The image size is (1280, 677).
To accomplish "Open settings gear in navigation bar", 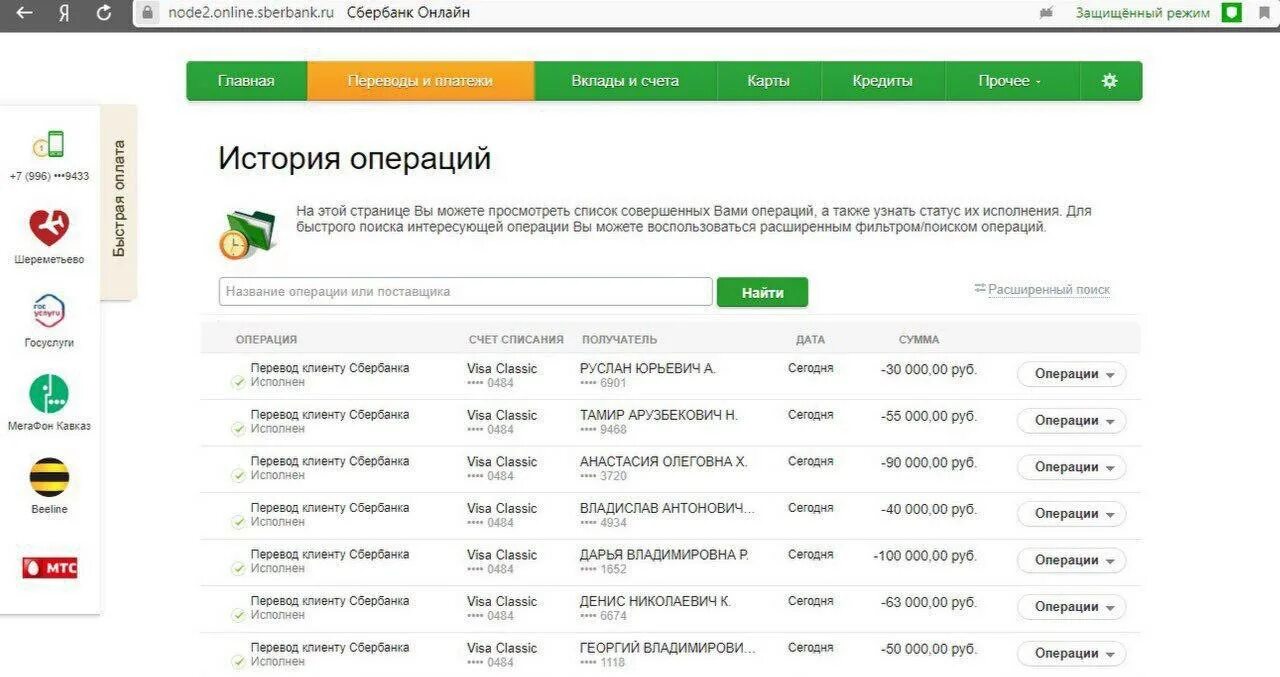I will click(1109, 81).
